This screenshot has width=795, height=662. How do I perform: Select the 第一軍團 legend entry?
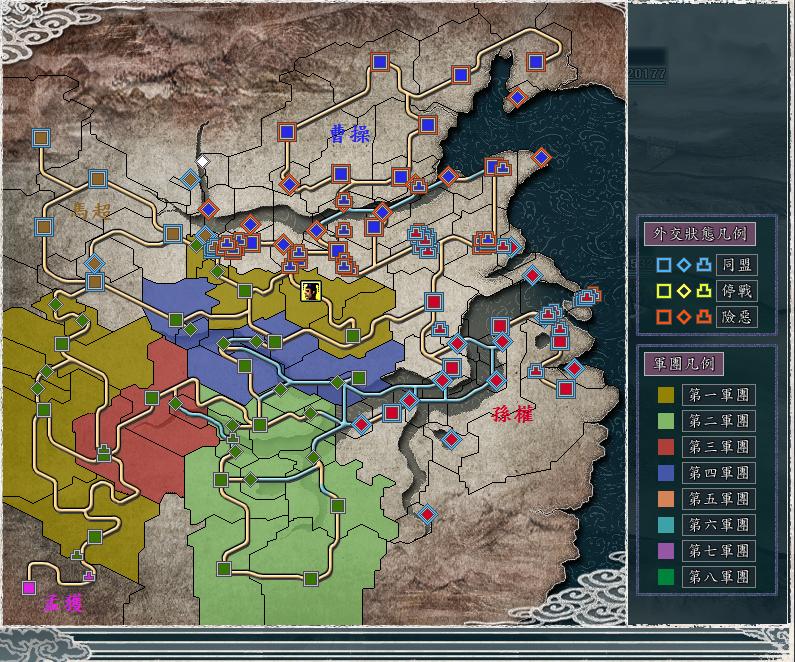coord(719,395)
